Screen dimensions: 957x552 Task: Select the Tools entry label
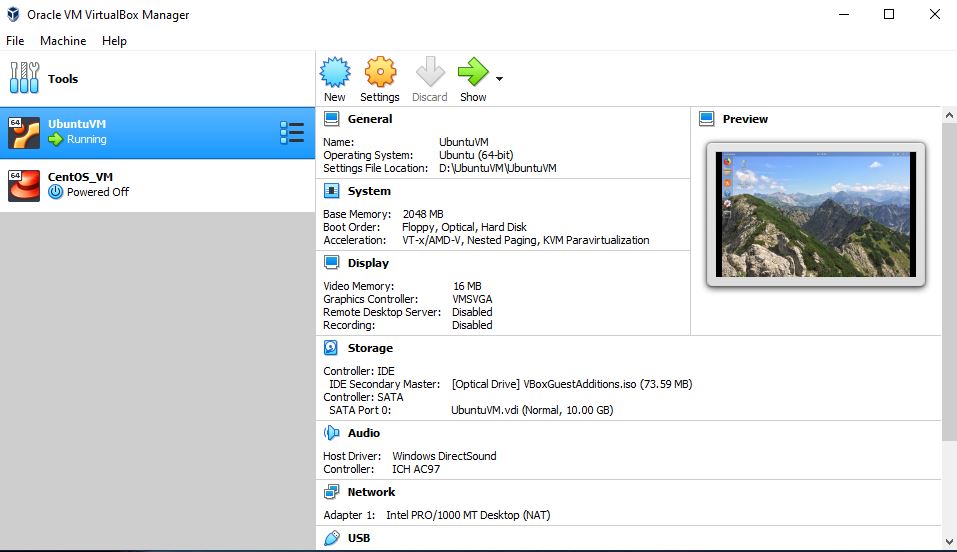click(63, 79)
